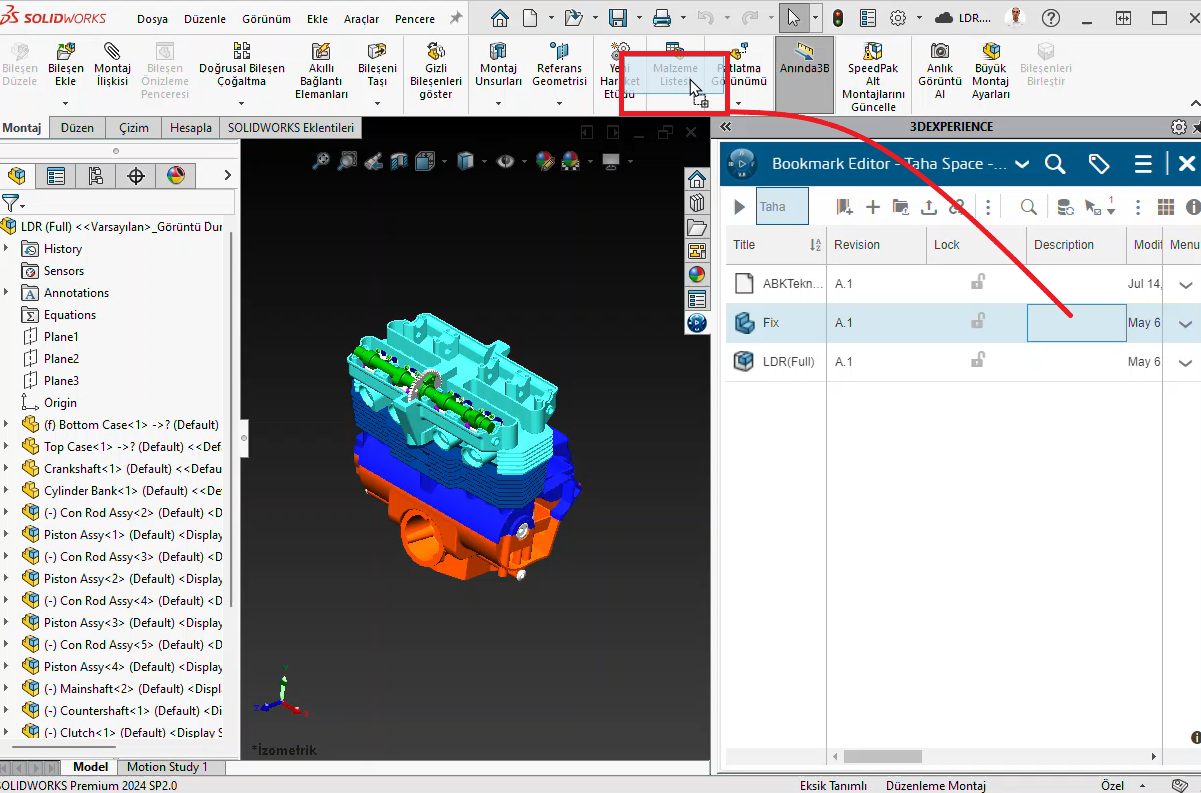The height and width of the screenshot is (793, 1201).
Task: Click the Anlık Görüntü Al camera icon
Action: (x=940, y=52)
